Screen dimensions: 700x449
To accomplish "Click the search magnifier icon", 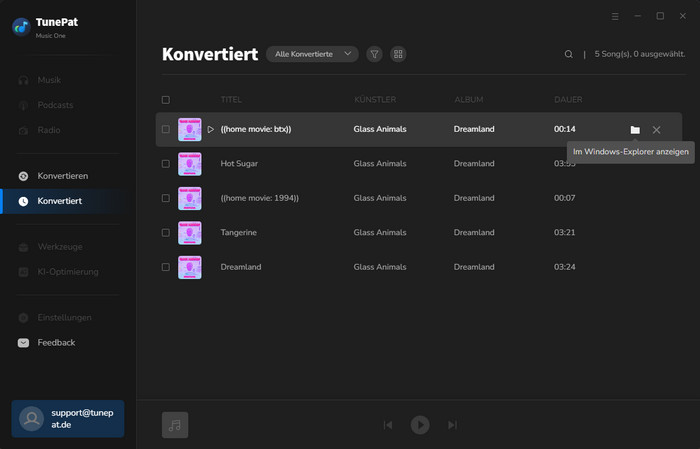I will click(568, 54).
